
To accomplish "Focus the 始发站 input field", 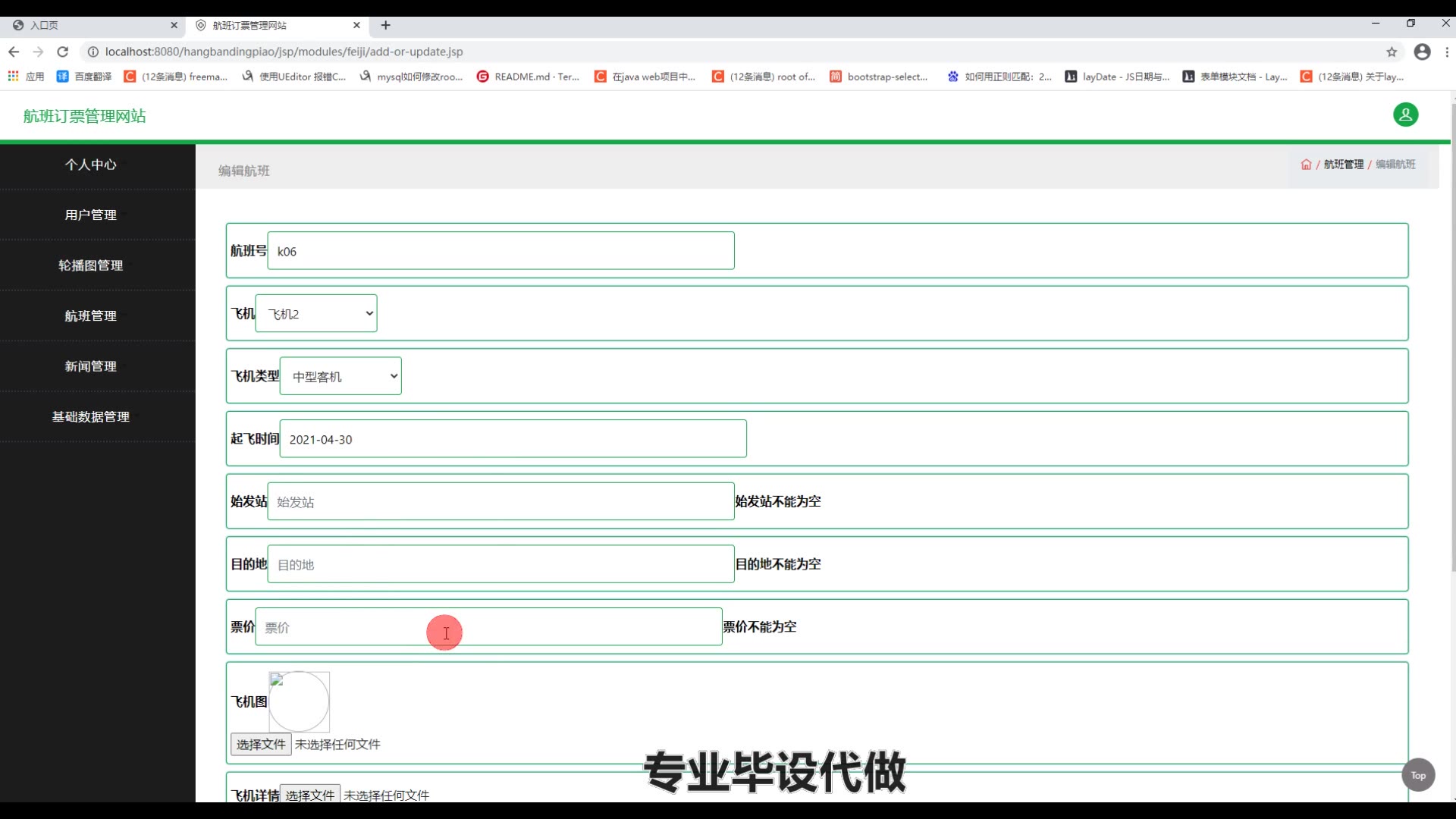I will (500, 502).
